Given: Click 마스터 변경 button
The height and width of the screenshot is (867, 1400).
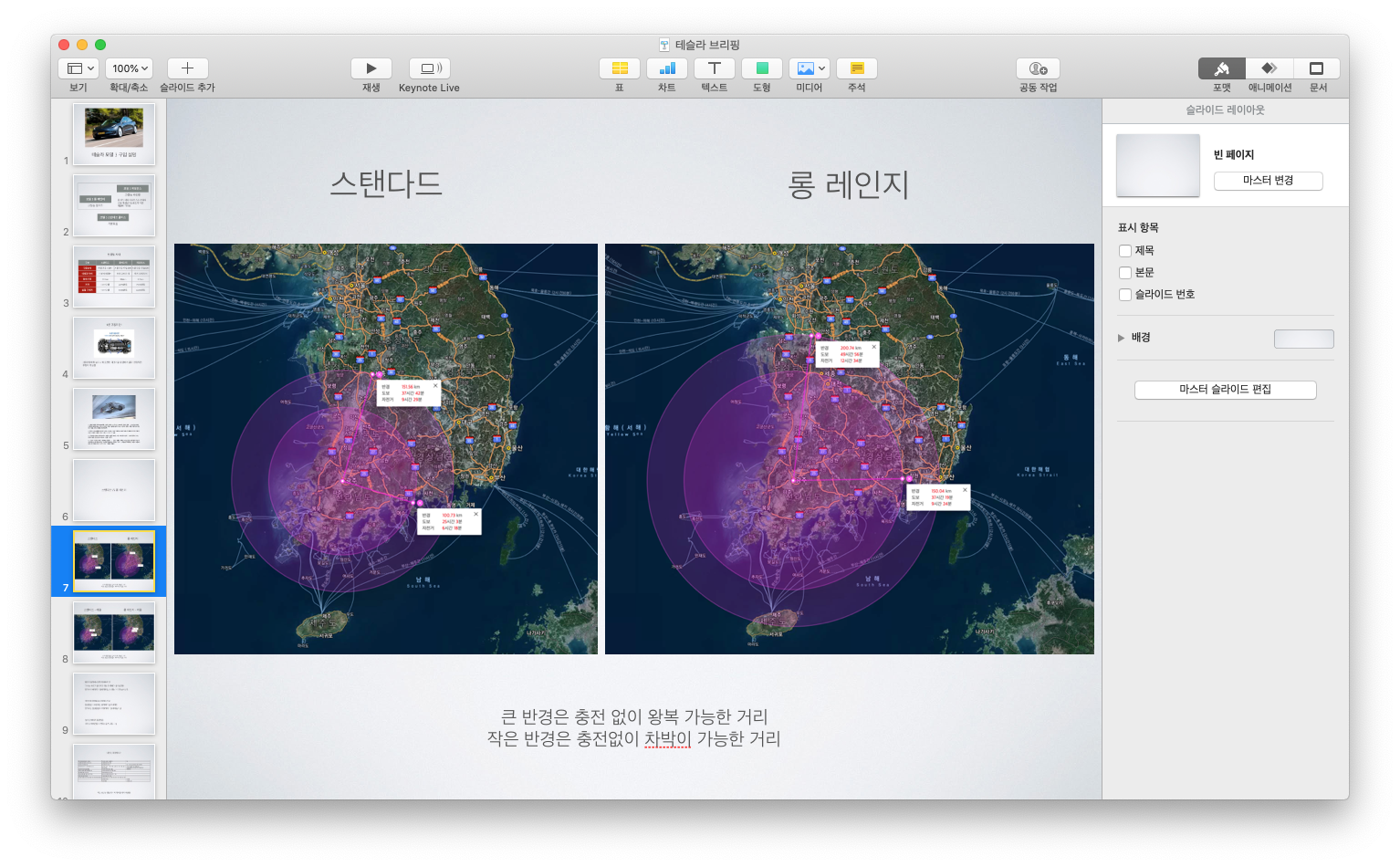Looking at the screenshot, I should [x=1269, y=181].
